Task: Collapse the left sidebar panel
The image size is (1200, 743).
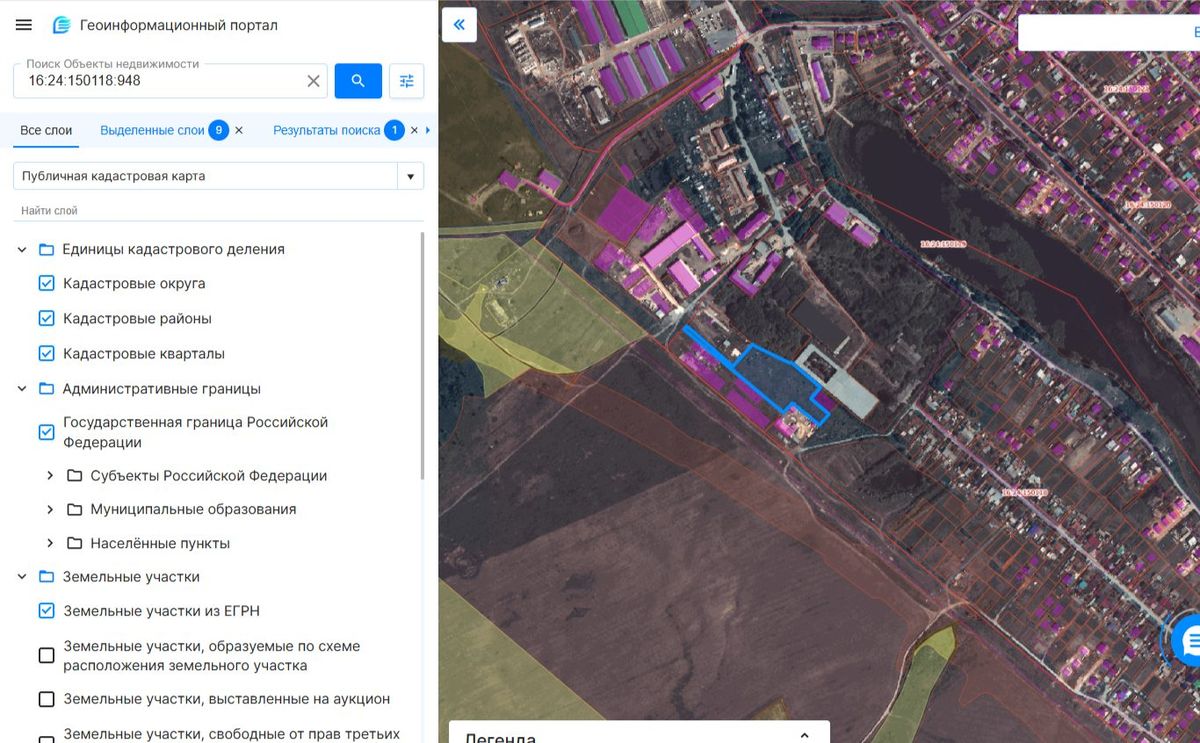Action: pyautogui.click(x=459, y=25)
